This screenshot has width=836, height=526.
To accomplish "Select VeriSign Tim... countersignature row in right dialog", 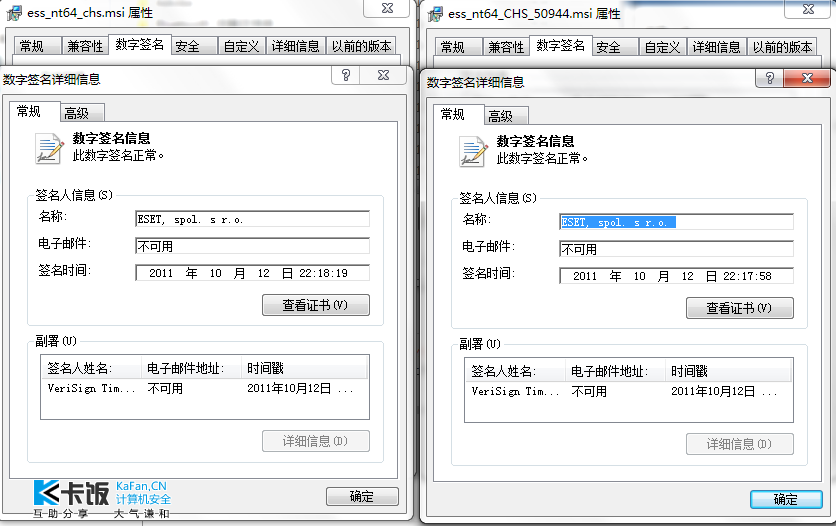I will (629, 392).
